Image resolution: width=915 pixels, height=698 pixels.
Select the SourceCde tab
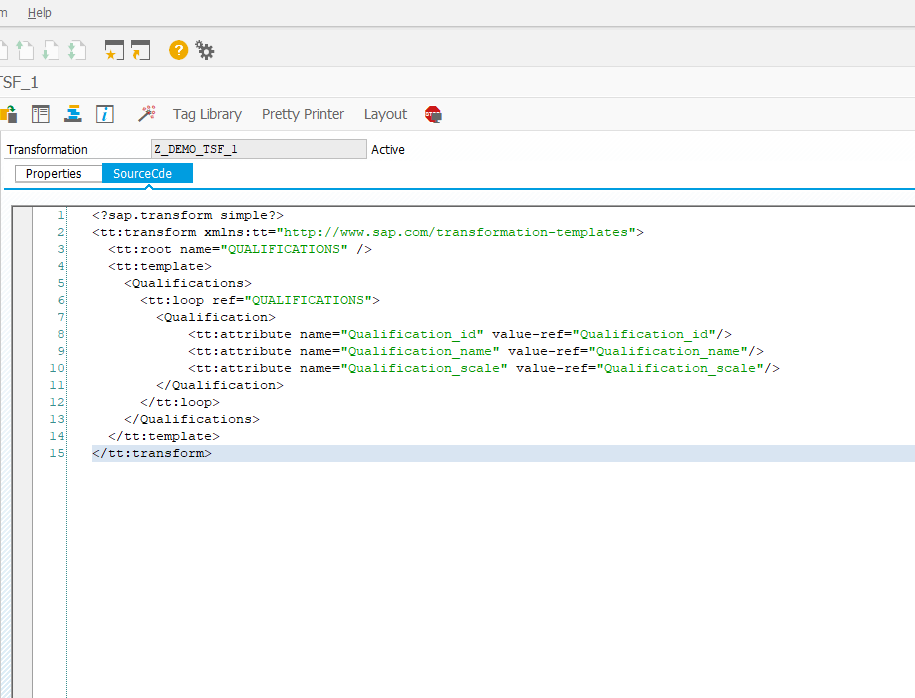(x=146, y=173)
